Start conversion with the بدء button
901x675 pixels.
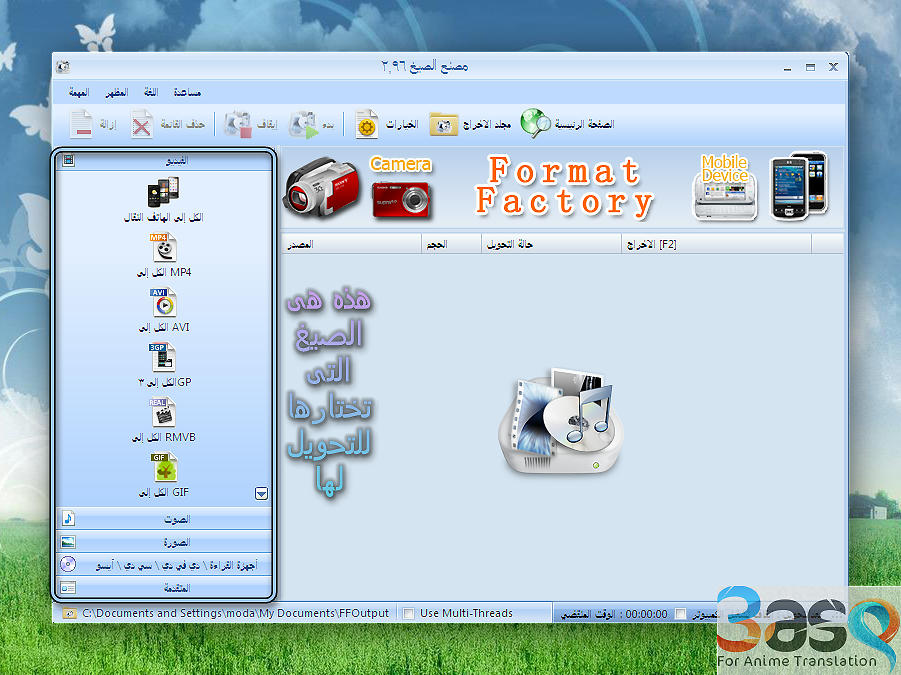pyautogui.click(x=311, y=124)
